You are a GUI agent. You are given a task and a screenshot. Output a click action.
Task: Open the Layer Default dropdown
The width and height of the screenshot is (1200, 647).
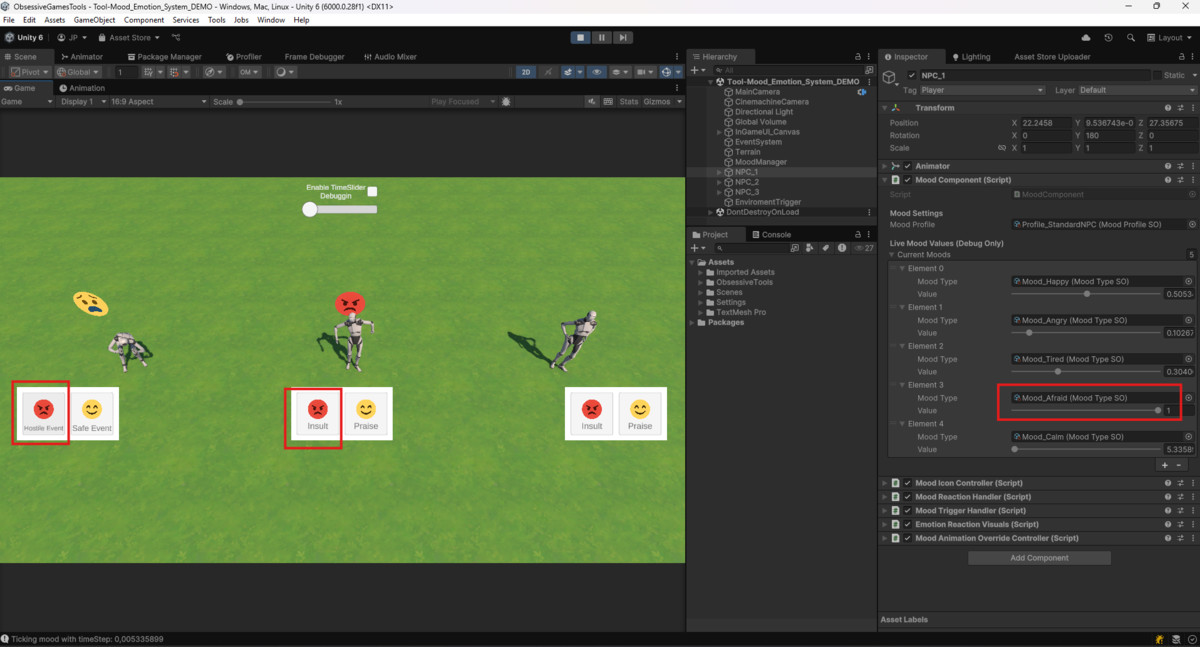point(1137,90)
